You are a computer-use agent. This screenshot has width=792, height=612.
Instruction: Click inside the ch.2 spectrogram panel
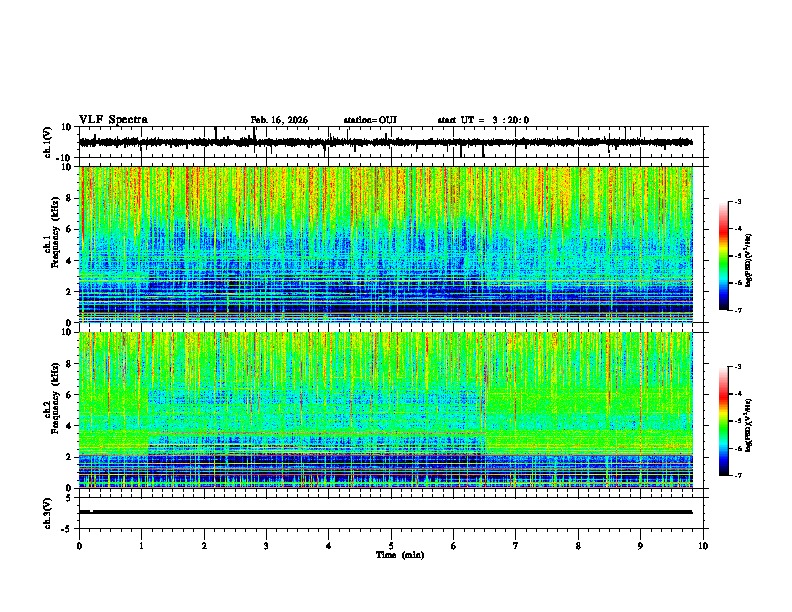pos(386,410)
